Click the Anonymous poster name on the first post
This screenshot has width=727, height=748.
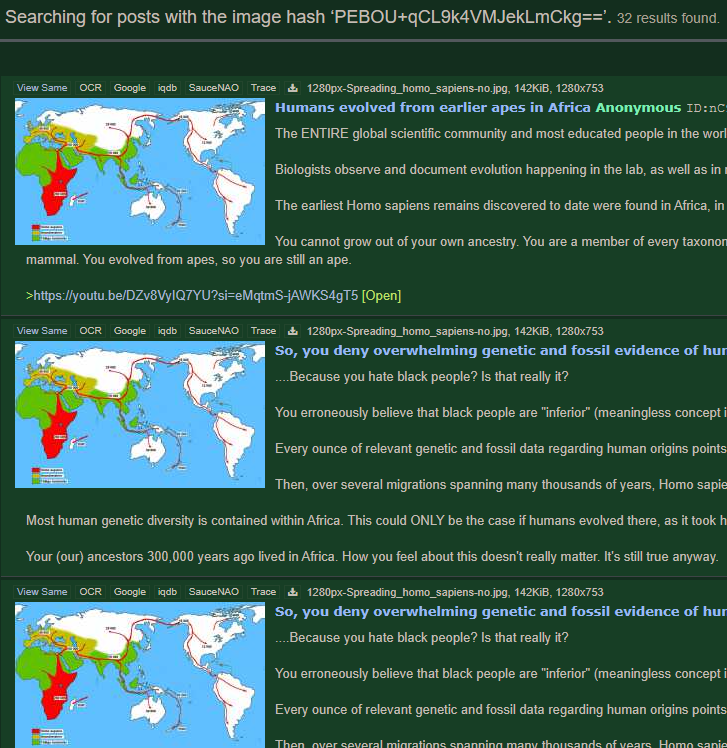click(638, 108)
